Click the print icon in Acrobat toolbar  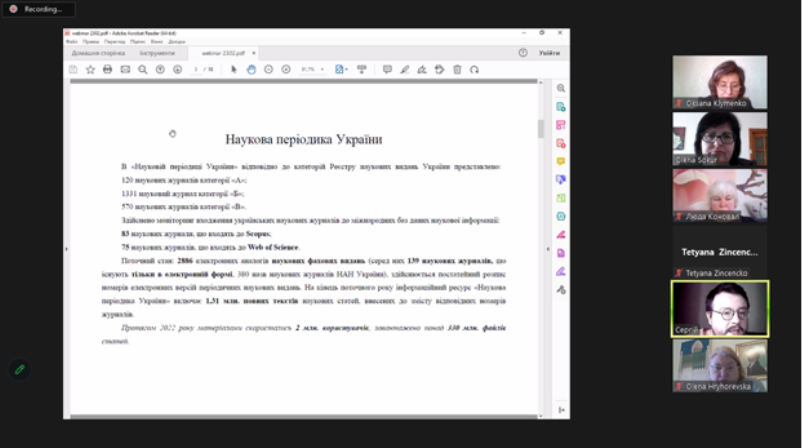(107, 69)
